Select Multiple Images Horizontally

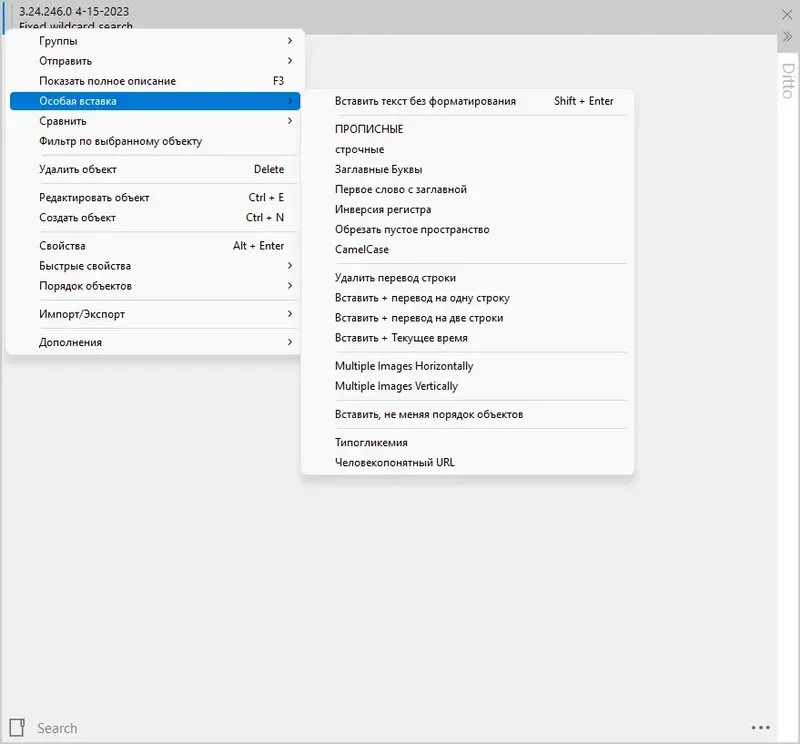tap(404, 366)
